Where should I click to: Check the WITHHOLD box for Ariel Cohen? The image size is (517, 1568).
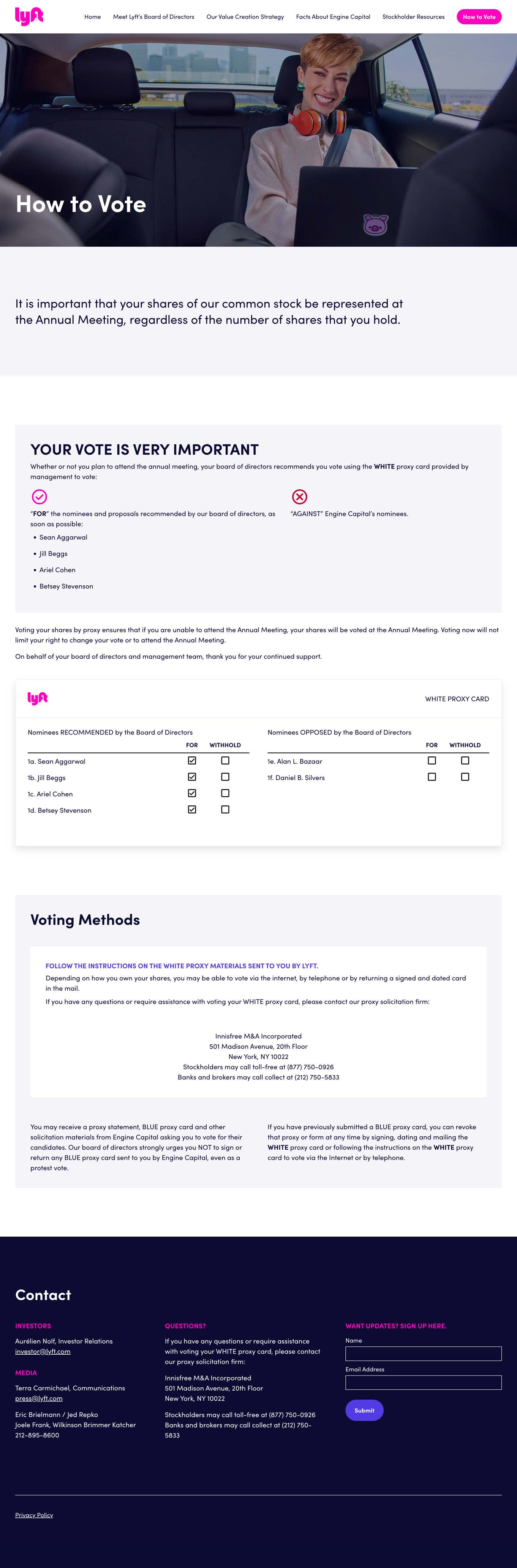pos(225,793)
